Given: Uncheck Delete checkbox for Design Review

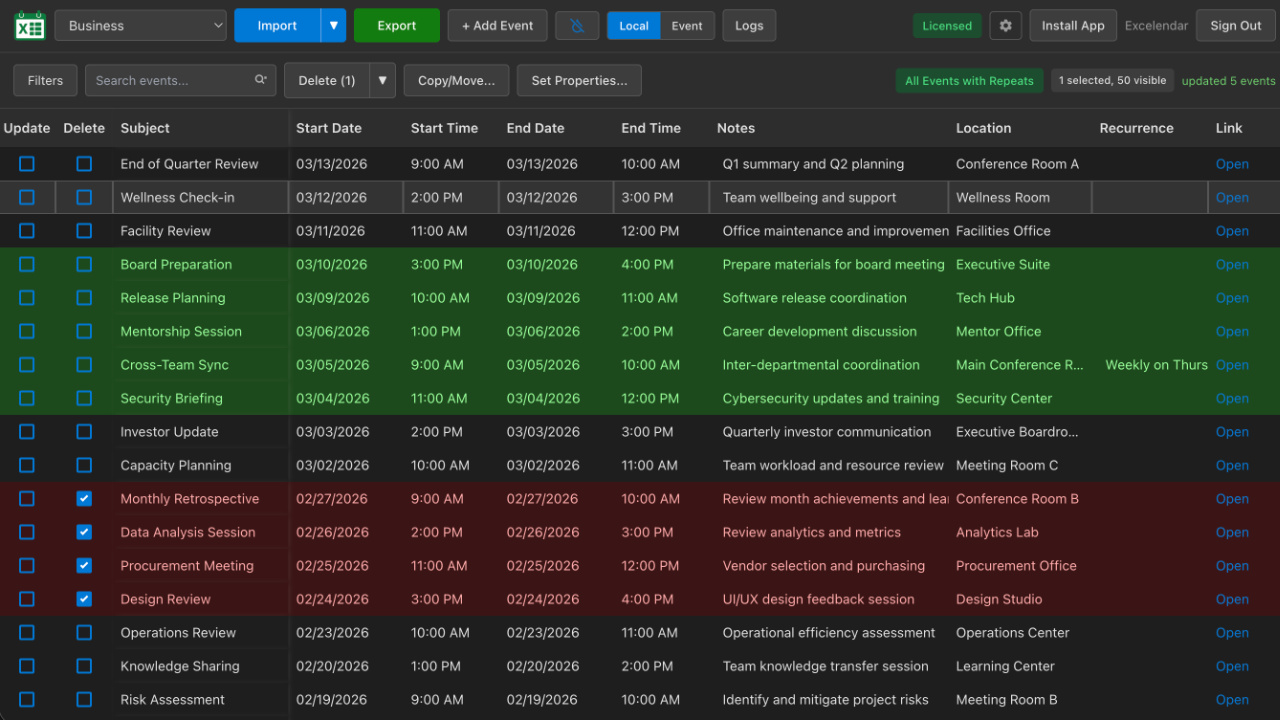Looking at the screenshot, I should pos(84,599).
